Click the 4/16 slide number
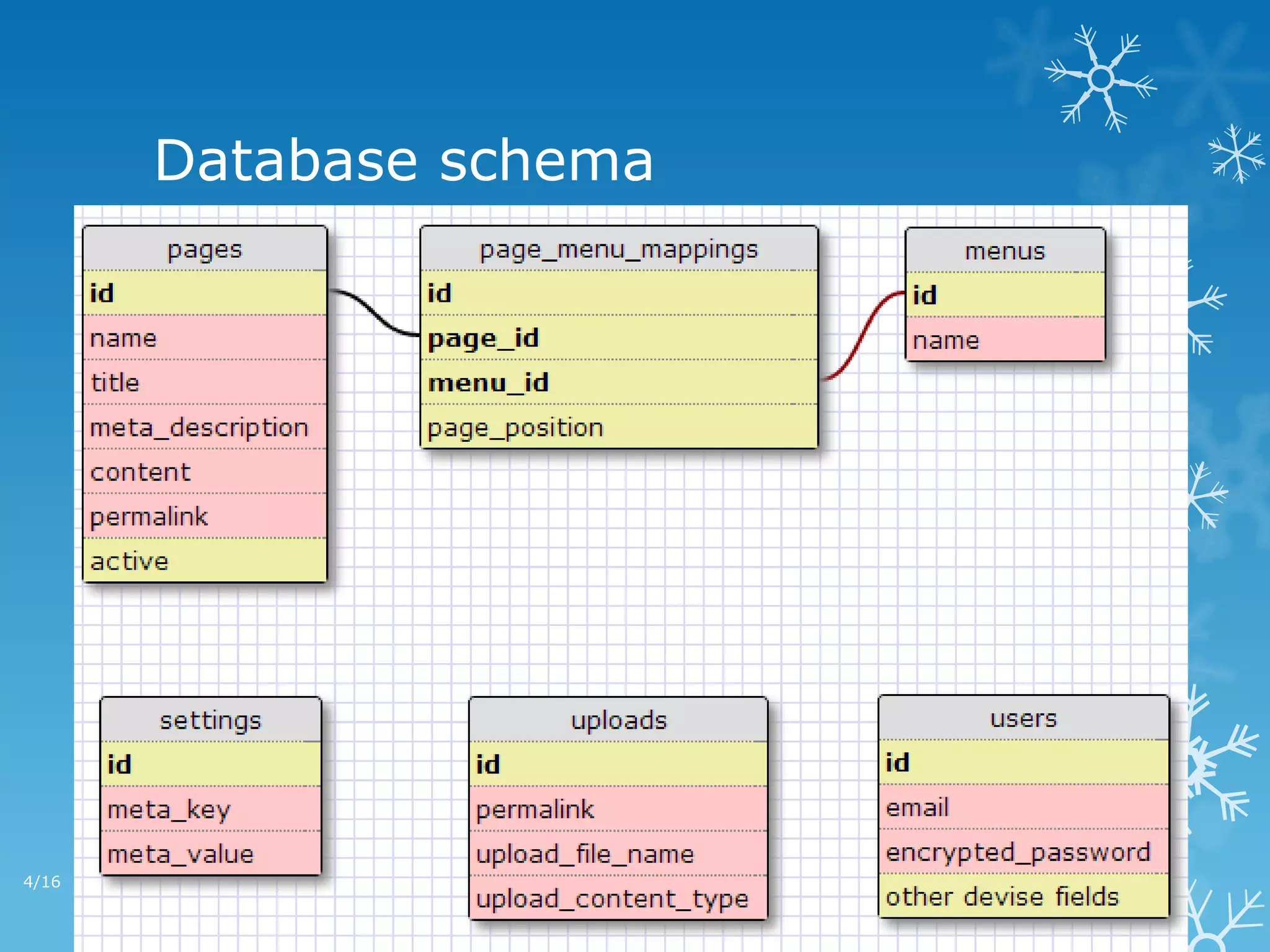This screenshot has width=1270, height=952. coord(42,881)
